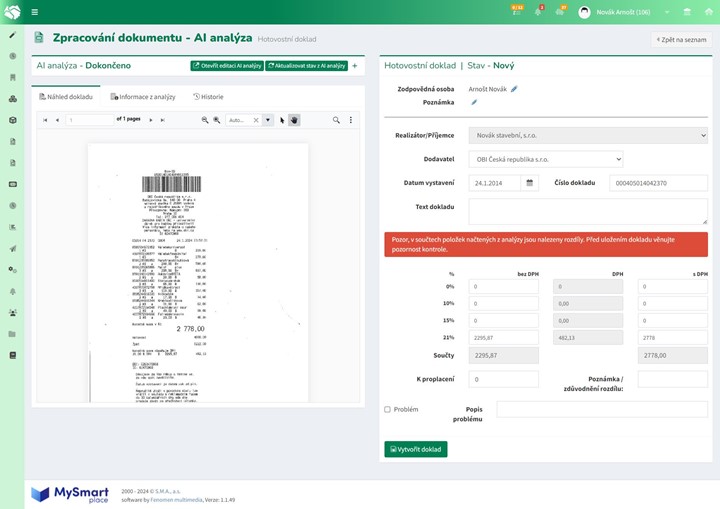Expand the Dodavatel dropdown OBI Česká republika
This screenshot has width=720, height=509.
tap(546, 159)
